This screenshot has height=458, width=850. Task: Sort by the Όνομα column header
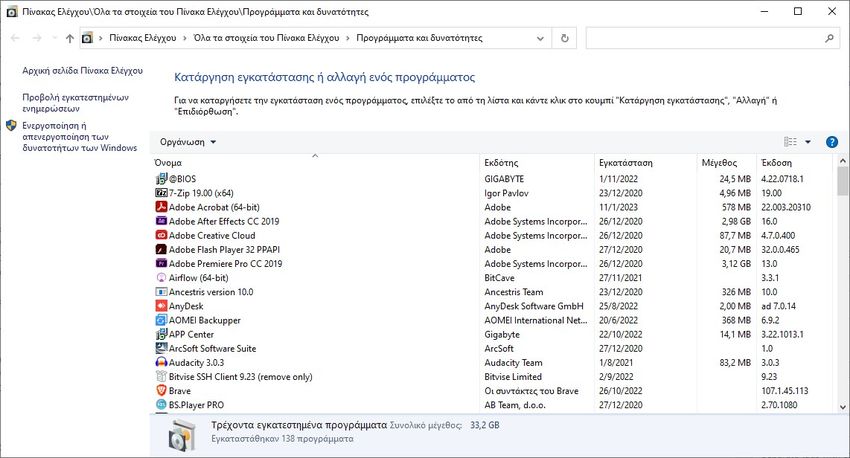coord(314,163)
